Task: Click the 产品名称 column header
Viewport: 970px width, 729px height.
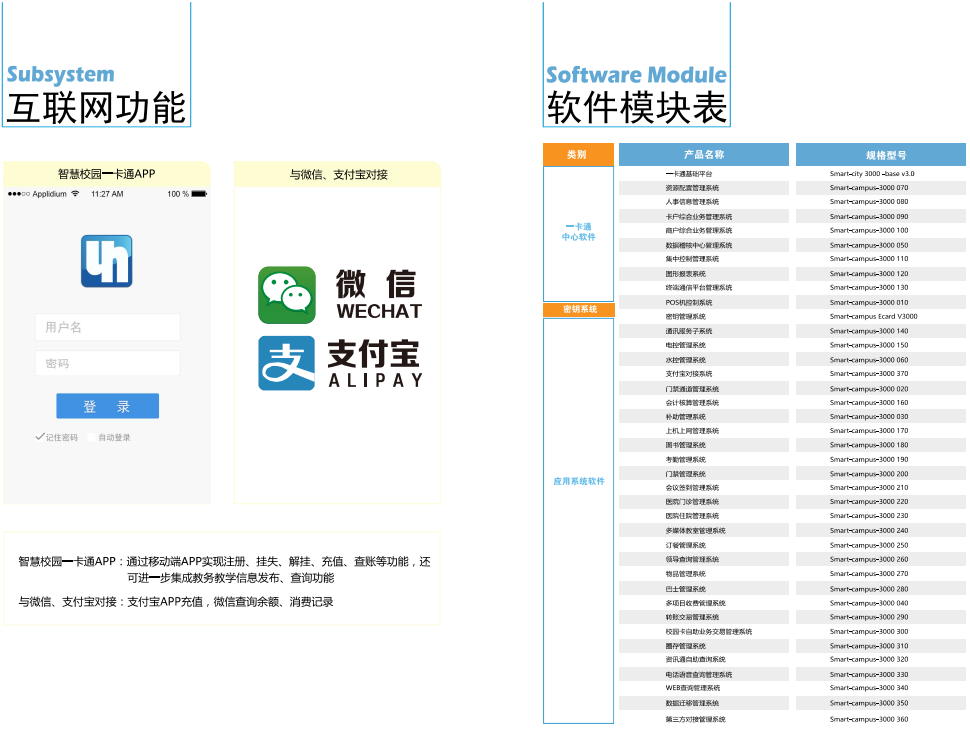Action: tap(704, 154)
